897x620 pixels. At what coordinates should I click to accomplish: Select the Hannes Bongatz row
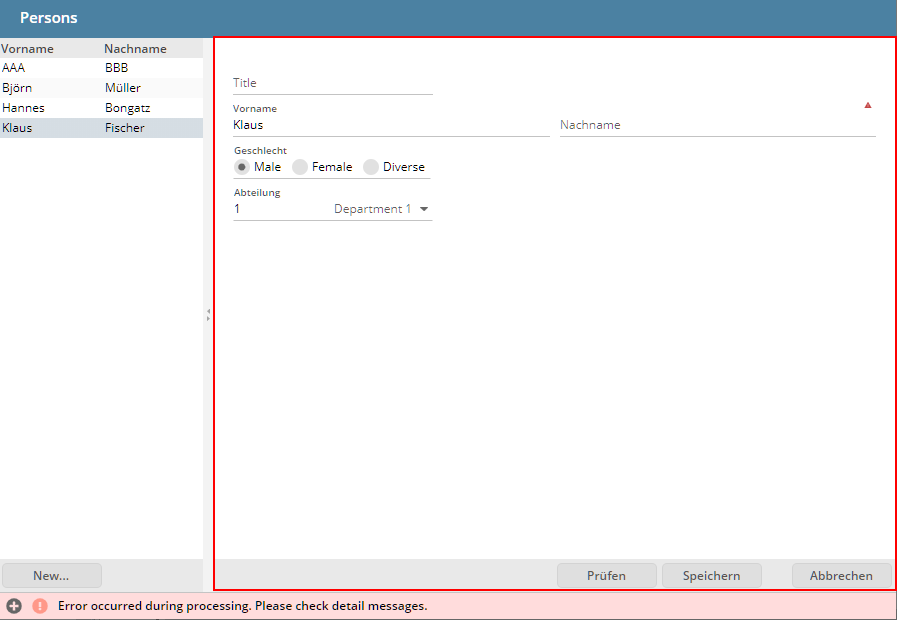point(100,108)
